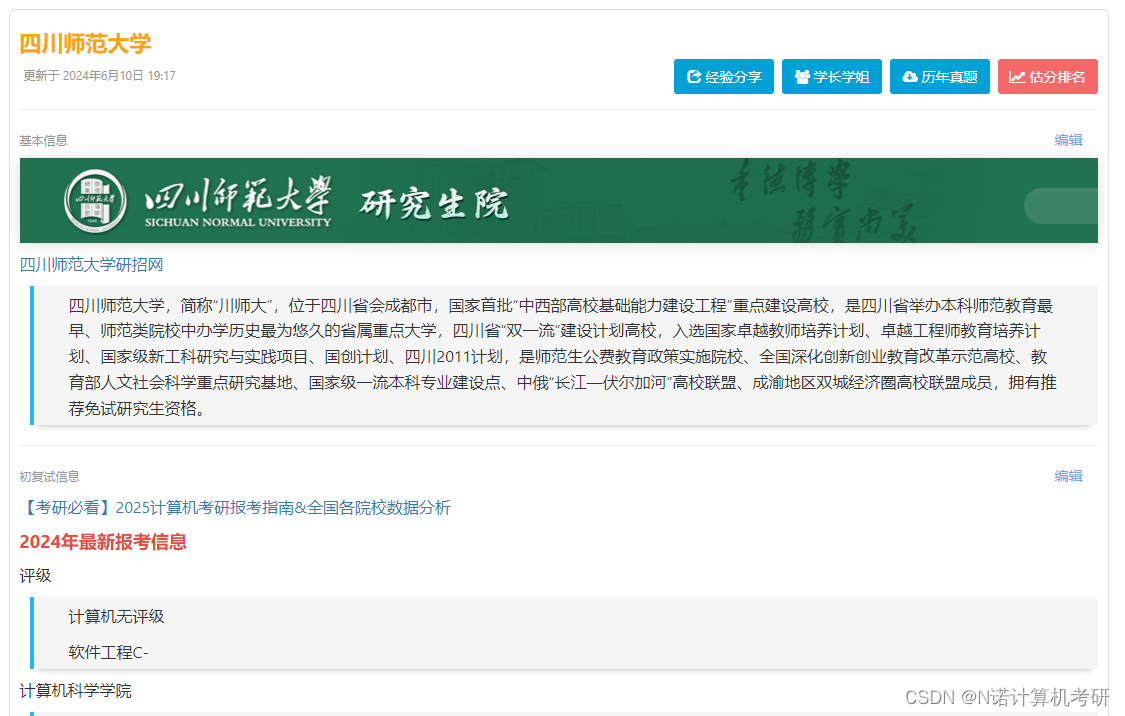Click the 初复试信息 section label

49,476
